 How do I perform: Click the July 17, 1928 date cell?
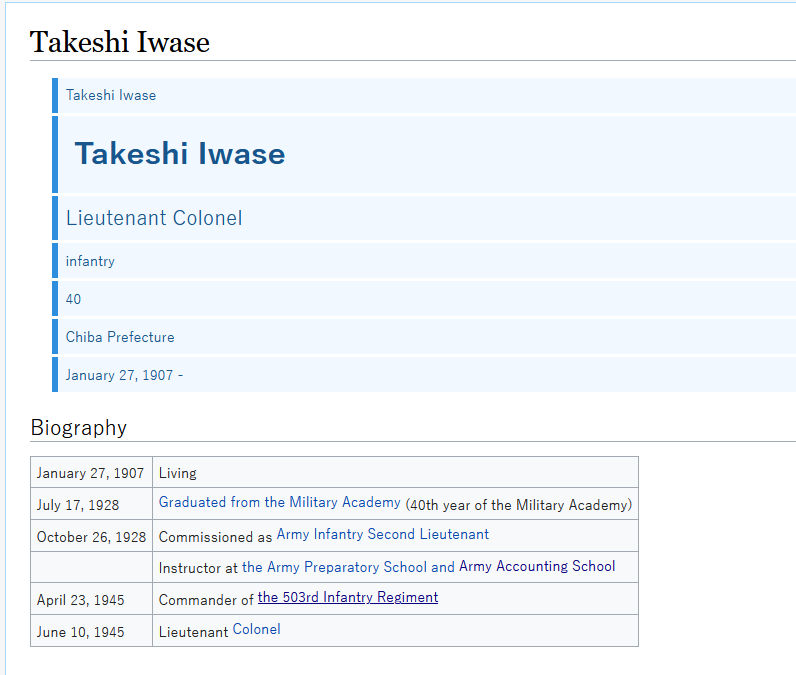pyautogui.click(x=78, y=505)
